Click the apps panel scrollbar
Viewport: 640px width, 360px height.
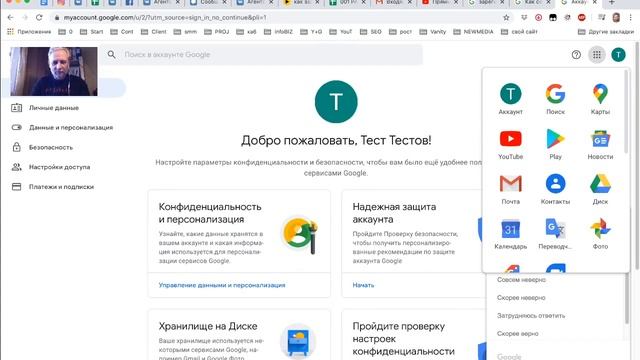click(626, 112)
